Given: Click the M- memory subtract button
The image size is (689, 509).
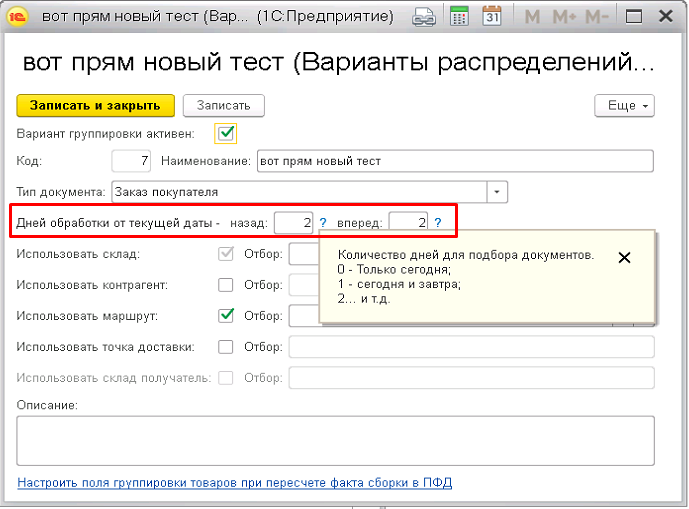Looking at the screenshot, I should pyautogui.click(x=597, y=17).
